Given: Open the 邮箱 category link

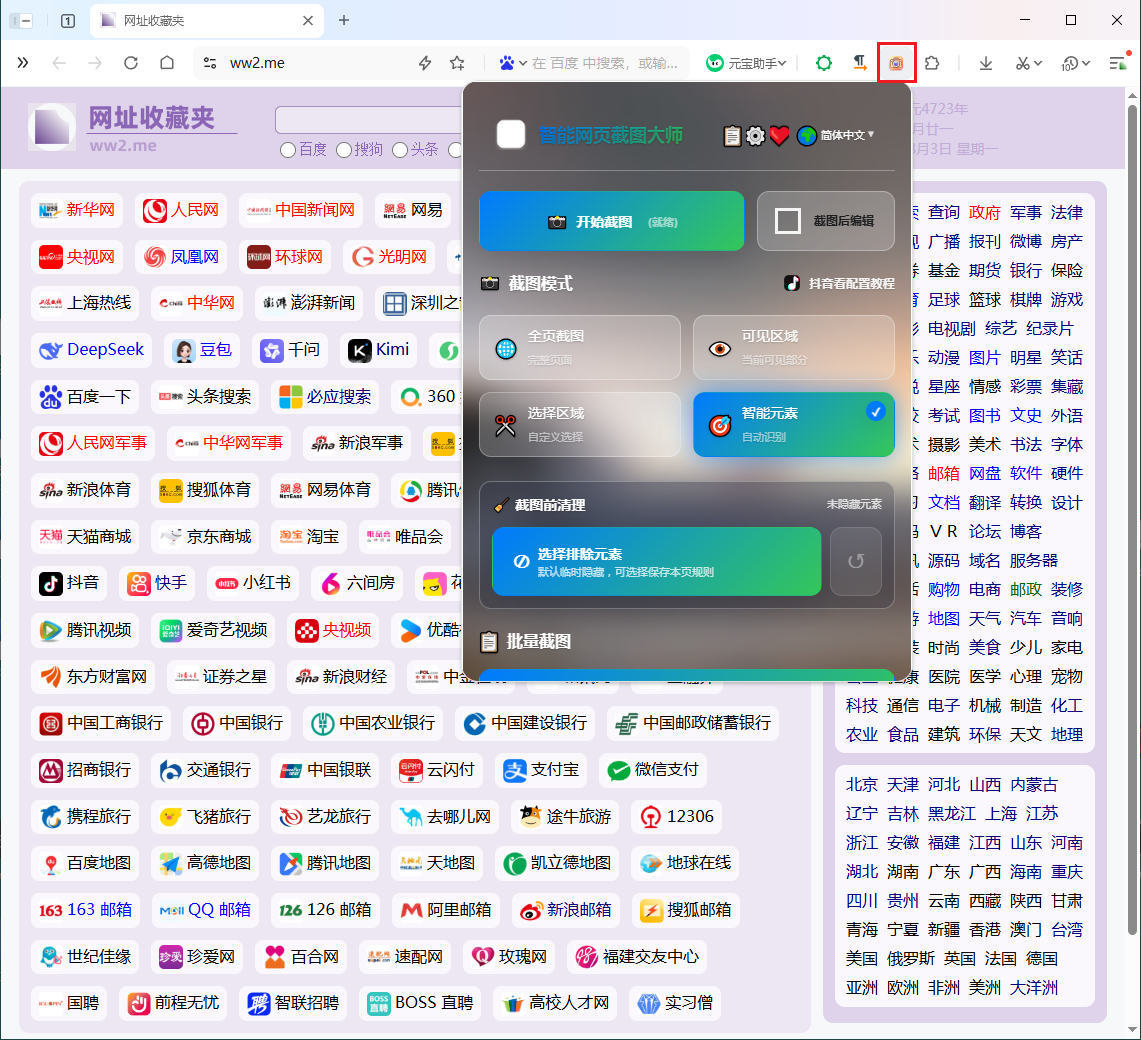Looking at the screenshot, I should point(944,474).
